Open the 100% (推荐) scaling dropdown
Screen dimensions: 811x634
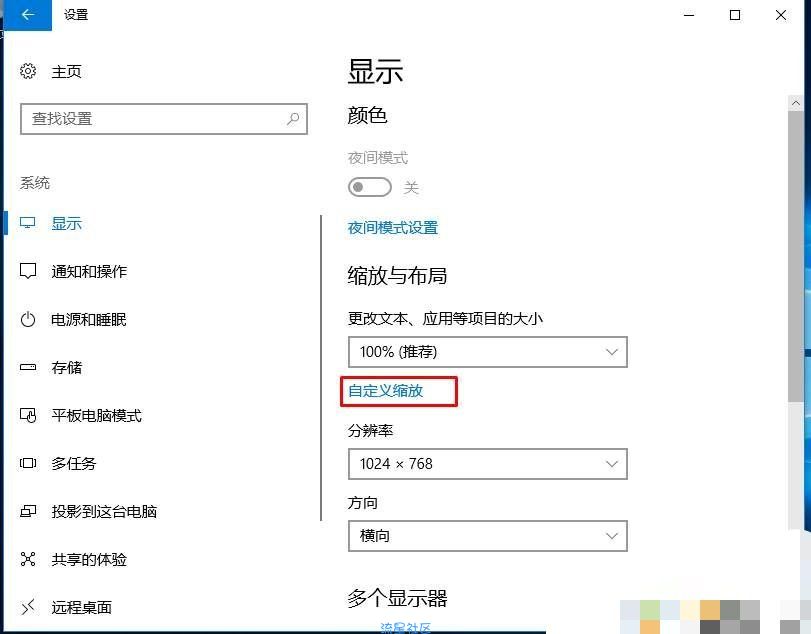[488, 352]
